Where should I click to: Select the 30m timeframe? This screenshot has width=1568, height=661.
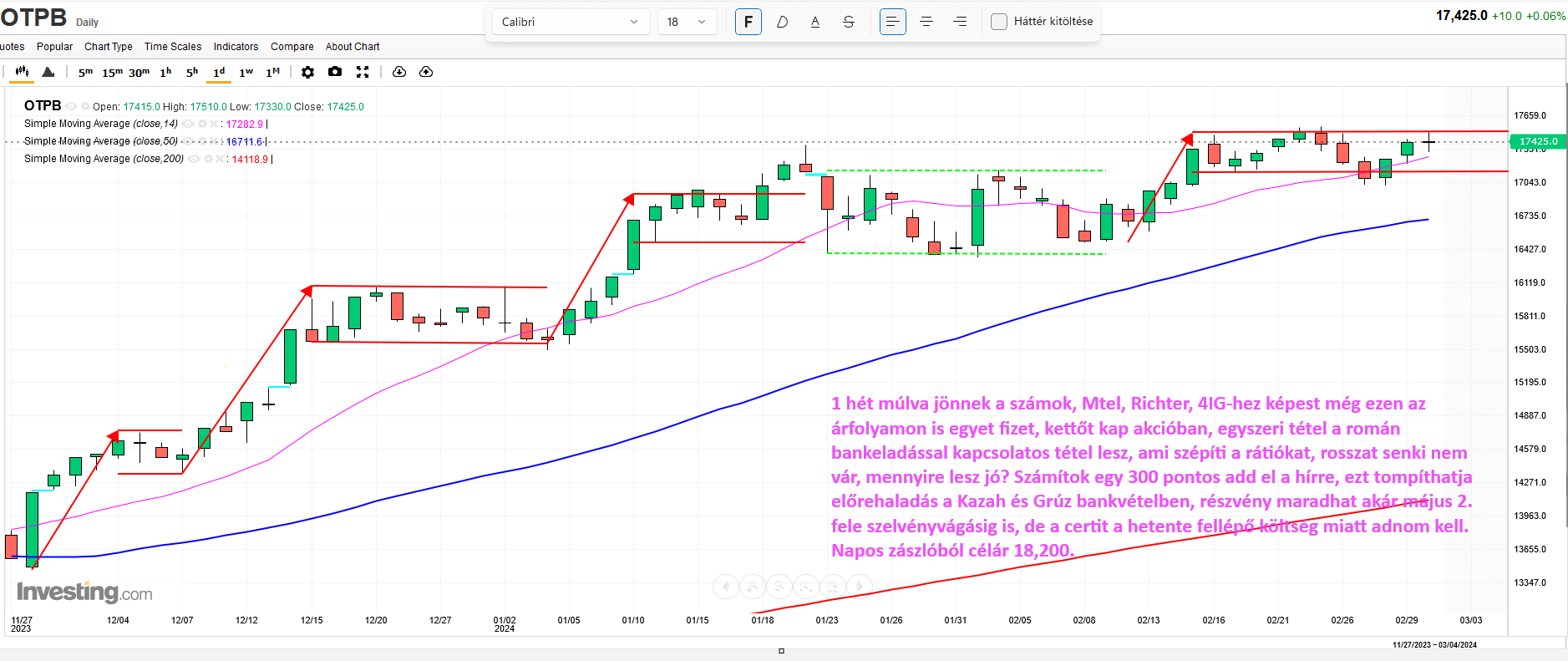(x=140, y=72)
